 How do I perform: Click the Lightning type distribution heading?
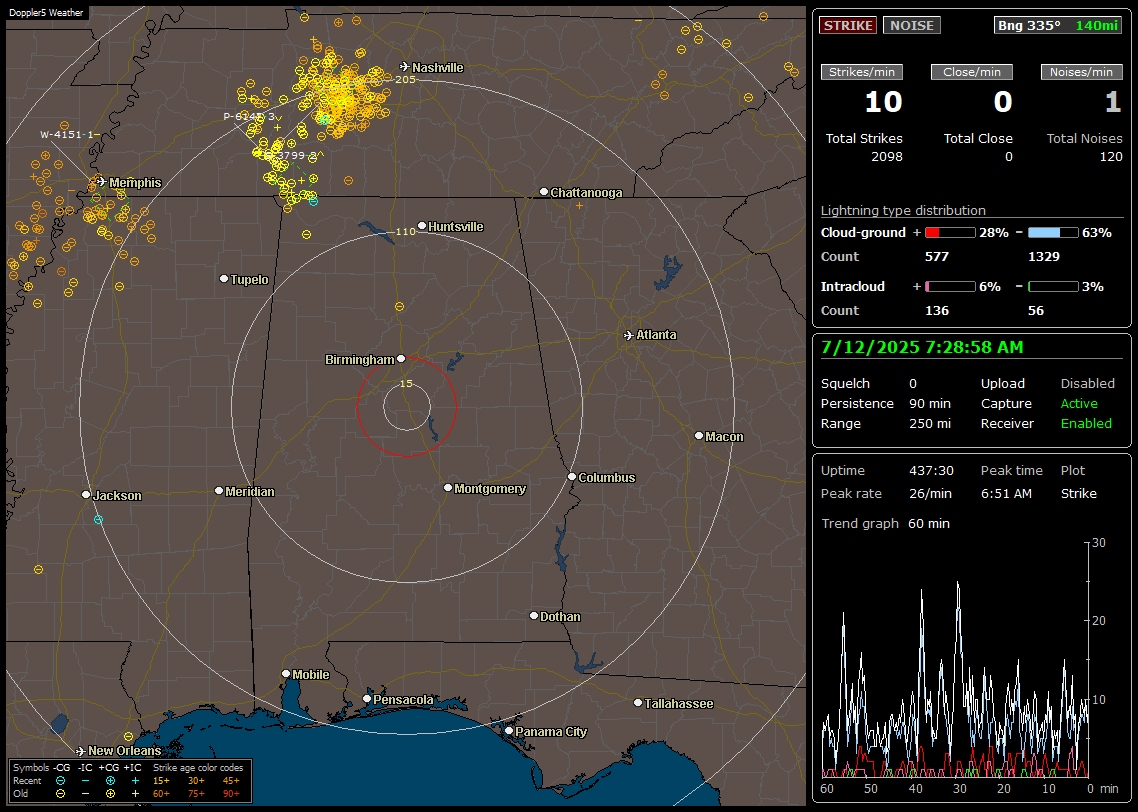[903, 210]
